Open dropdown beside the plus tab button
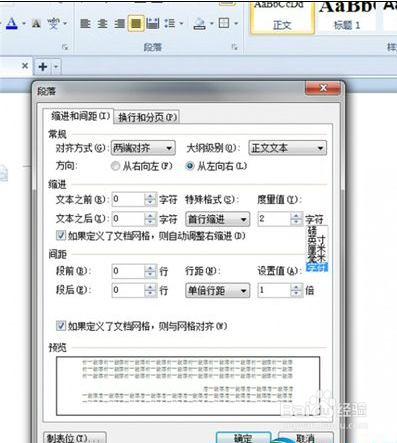397x443 pixels. coord(56,67)
